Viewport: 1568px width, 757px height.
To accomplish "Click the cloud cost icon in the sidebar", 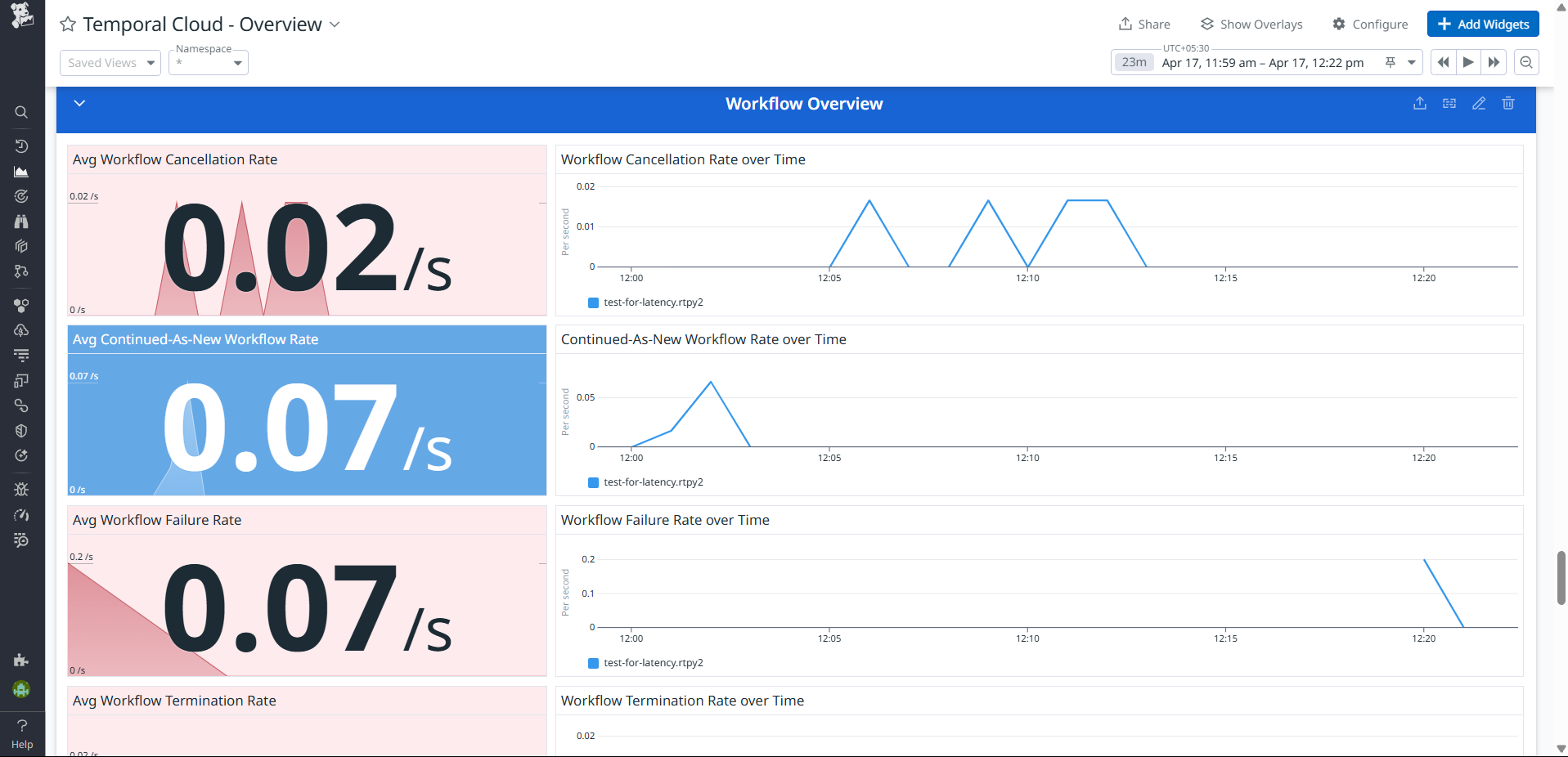I will (x=21, y=330).
